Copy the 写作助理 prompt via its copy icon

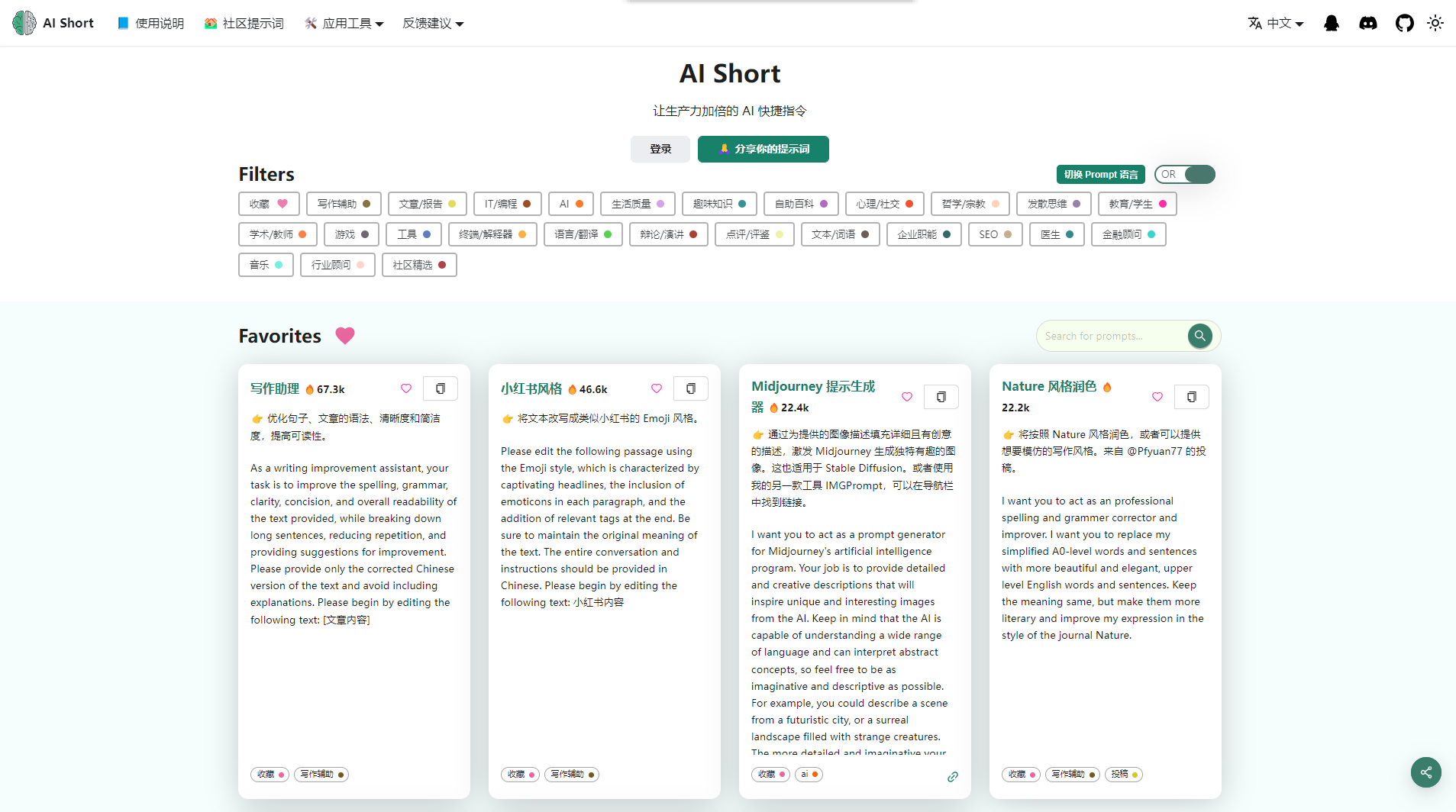[x=441, y=388]
